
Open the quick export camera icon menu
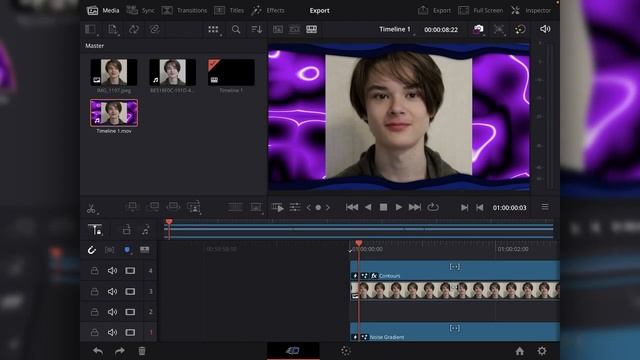478,29
